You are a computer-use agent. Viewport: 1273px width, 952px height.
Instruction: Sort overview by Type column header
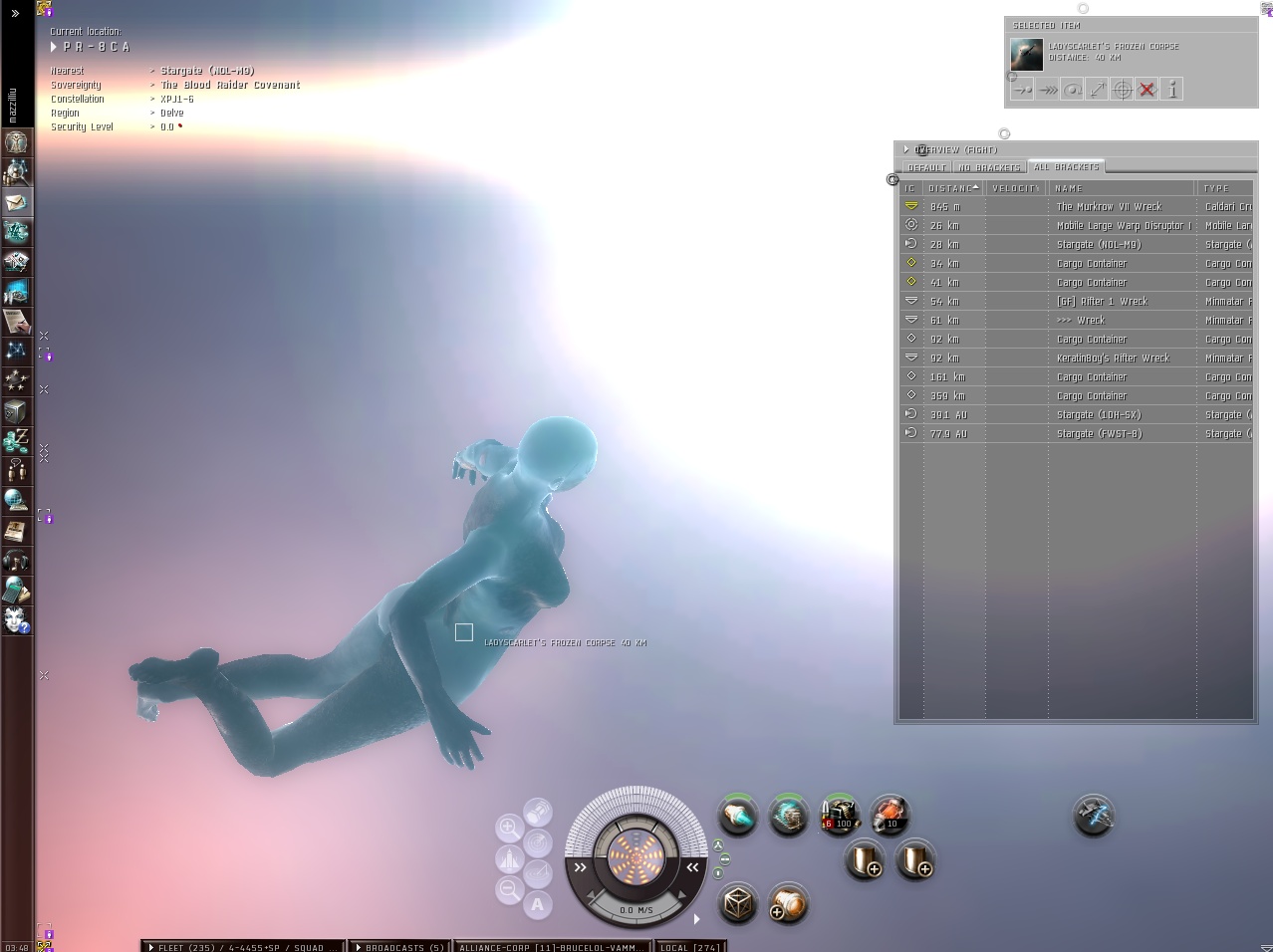click(1225, 188)
